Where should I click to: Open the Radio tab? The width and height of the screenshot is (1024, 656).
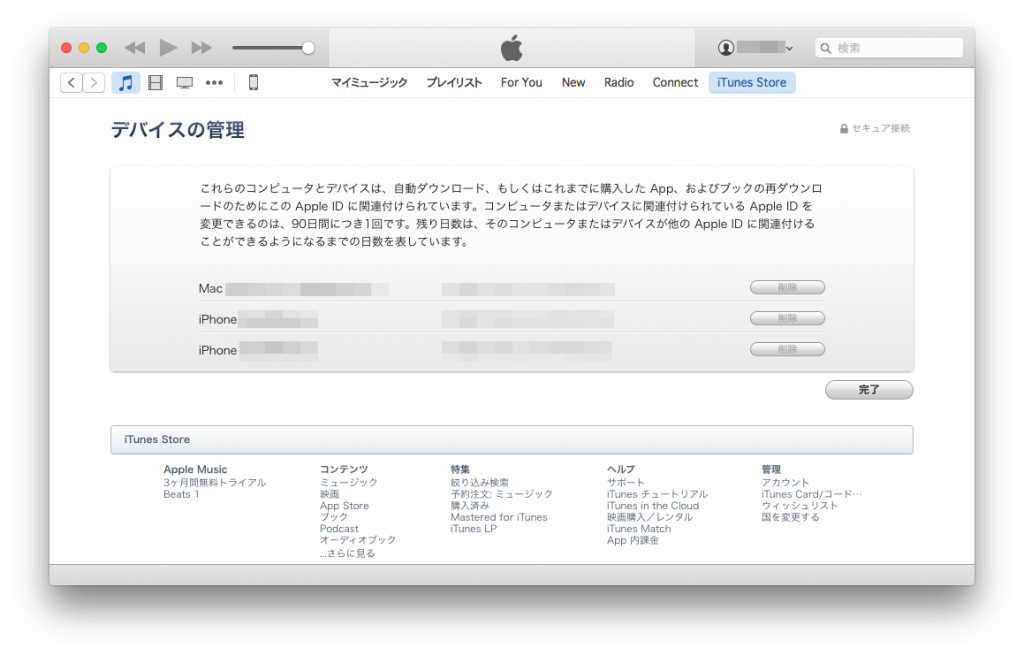pyautogui.click(x=619, y=82)
